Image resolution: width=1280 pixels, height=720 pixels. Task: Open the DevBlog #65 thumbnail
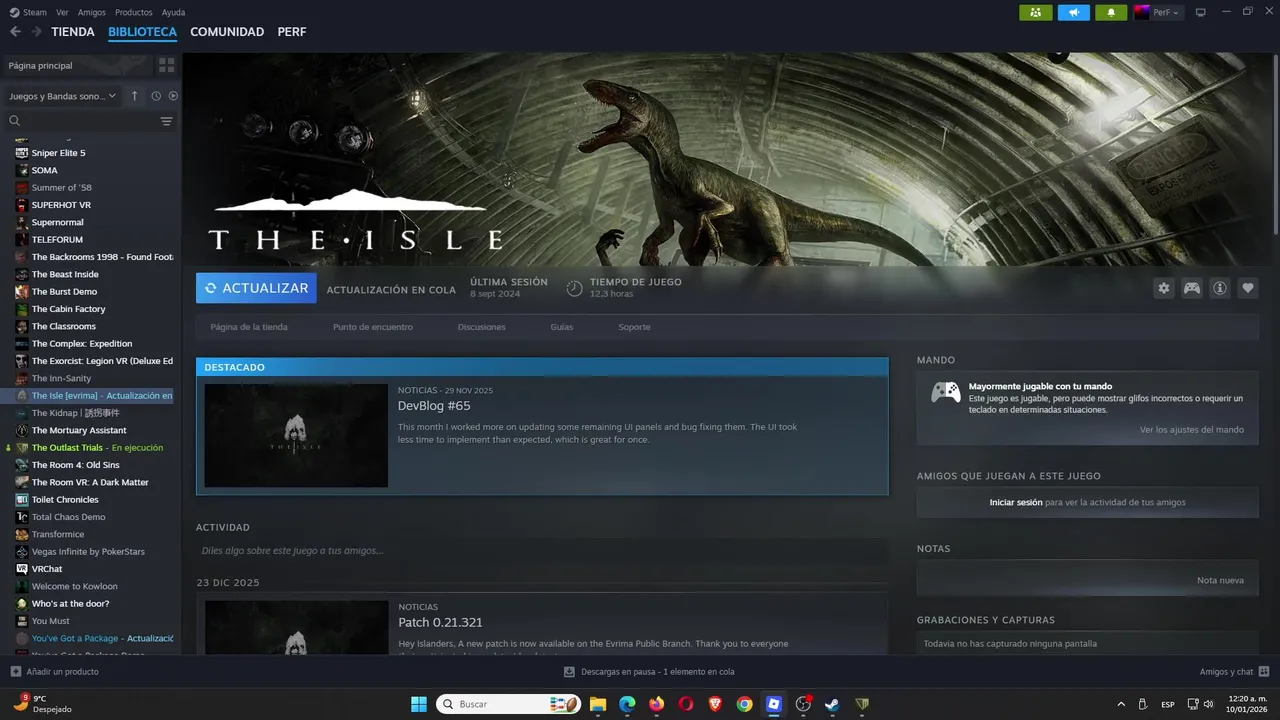pyautogui.click(x=296, y=435)
